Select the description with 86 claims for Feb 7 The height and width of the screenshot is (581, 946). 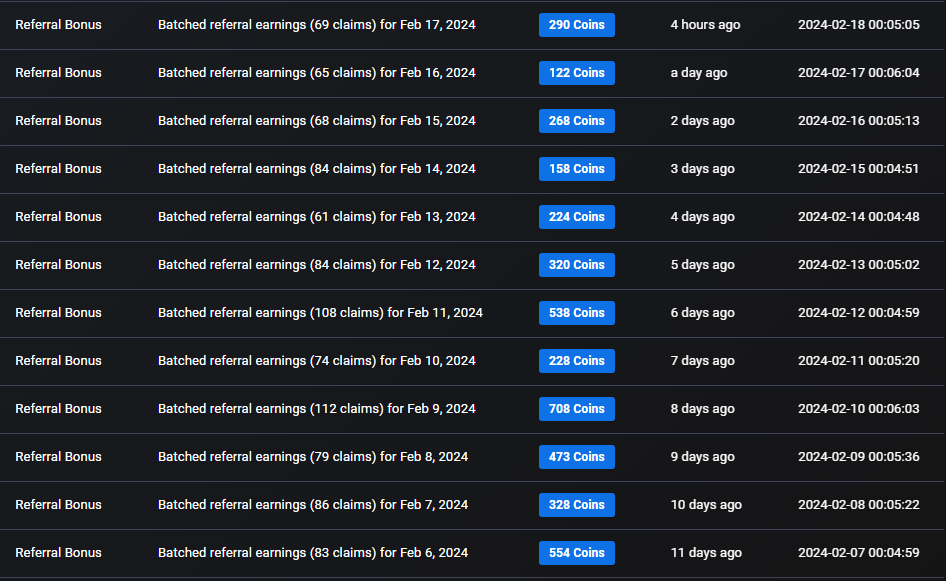tap(313, 504)
